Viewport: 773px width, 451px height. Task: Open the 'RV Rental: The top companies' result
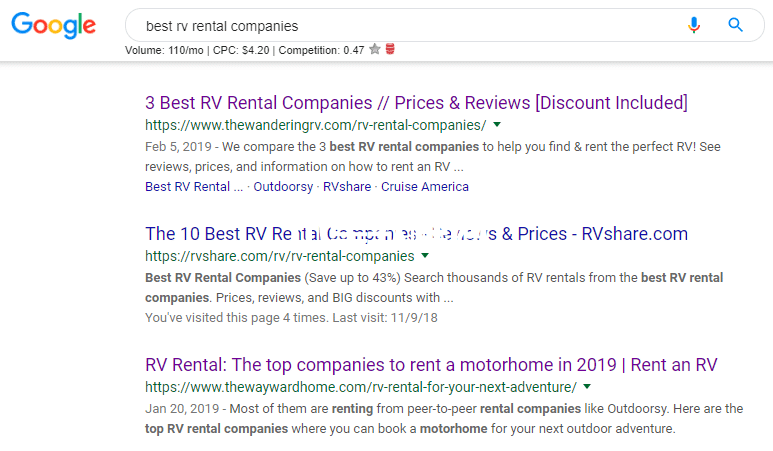431,365
